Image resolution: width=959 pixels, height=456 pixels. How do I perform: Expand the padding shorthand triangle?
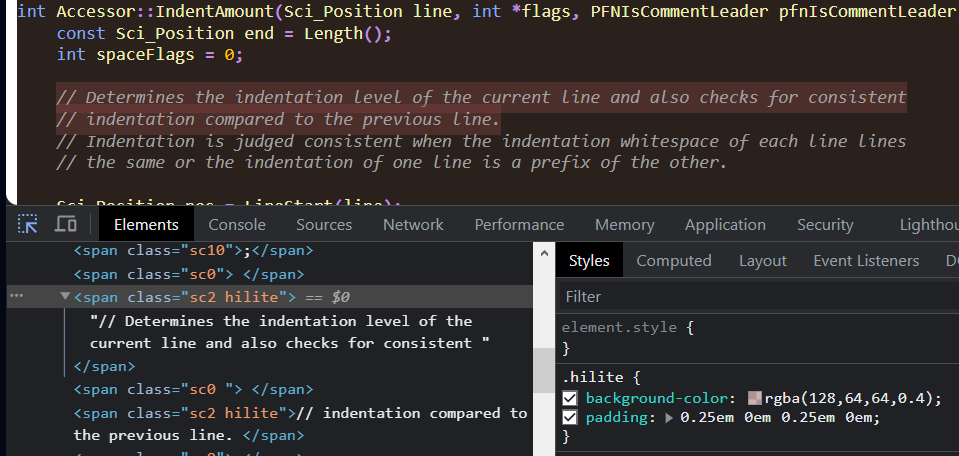(x=668, y=419)
